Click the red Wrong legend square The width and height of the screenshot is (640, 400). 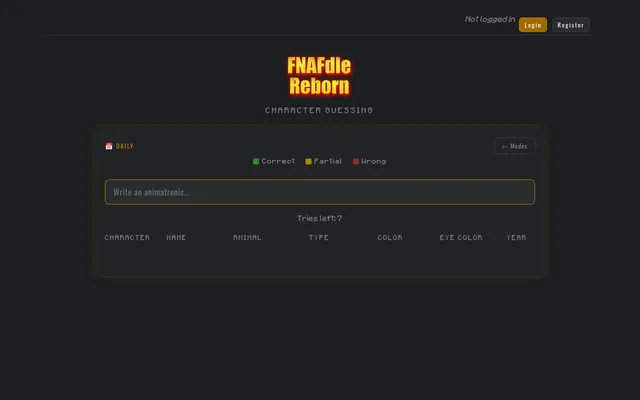[356, 162]
